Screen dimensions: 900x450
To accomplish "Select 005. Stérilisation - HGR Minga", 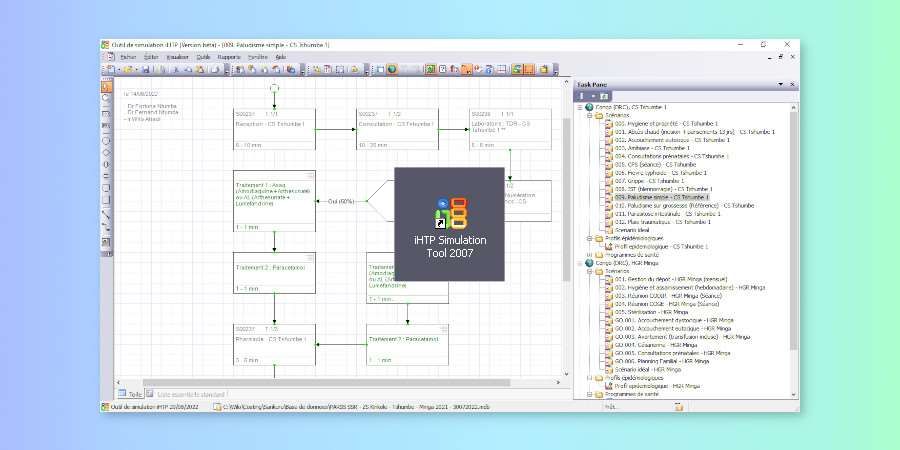I will click(x=651, y=312).
